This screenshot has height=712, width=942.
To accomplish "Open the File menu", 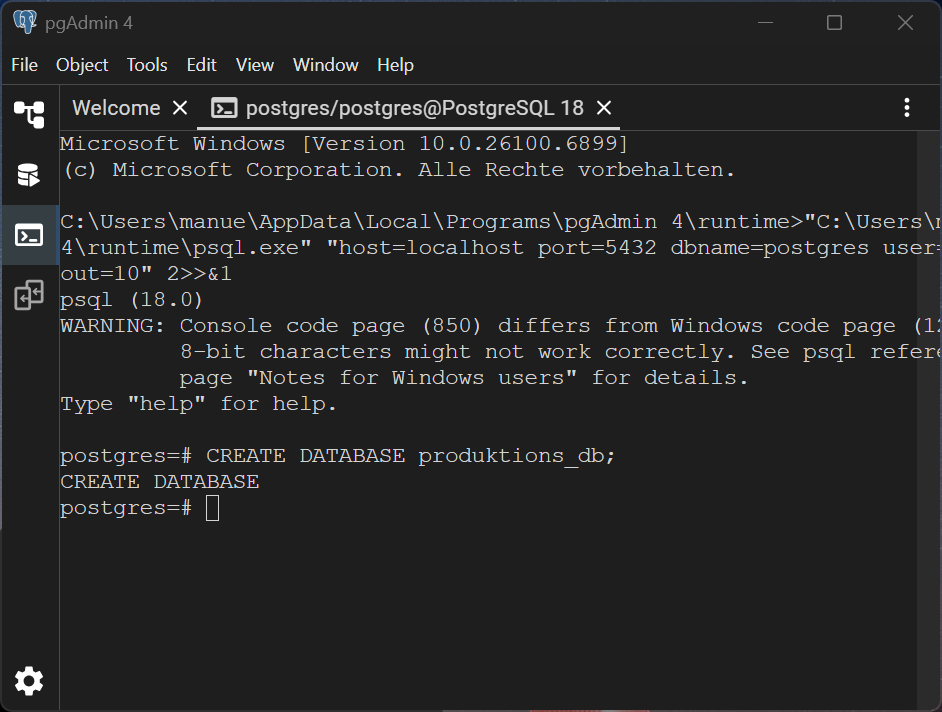I will click(25, 65).
